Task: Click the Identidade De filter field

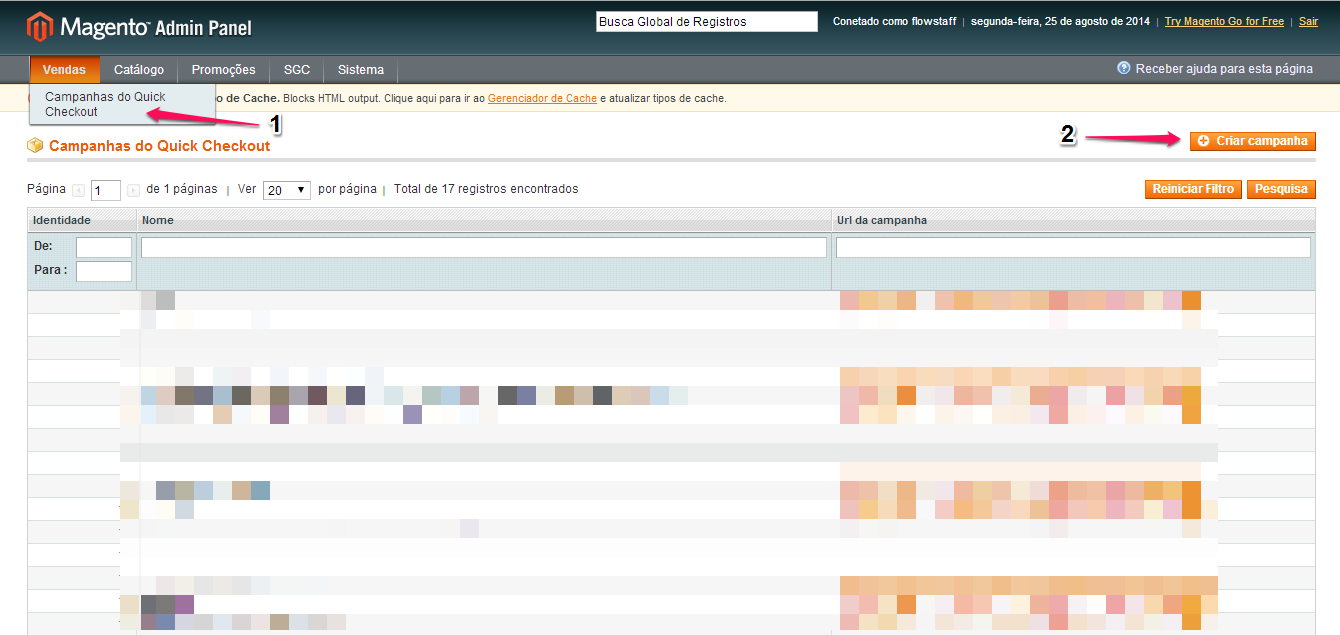Action: (x=104, y=247)
